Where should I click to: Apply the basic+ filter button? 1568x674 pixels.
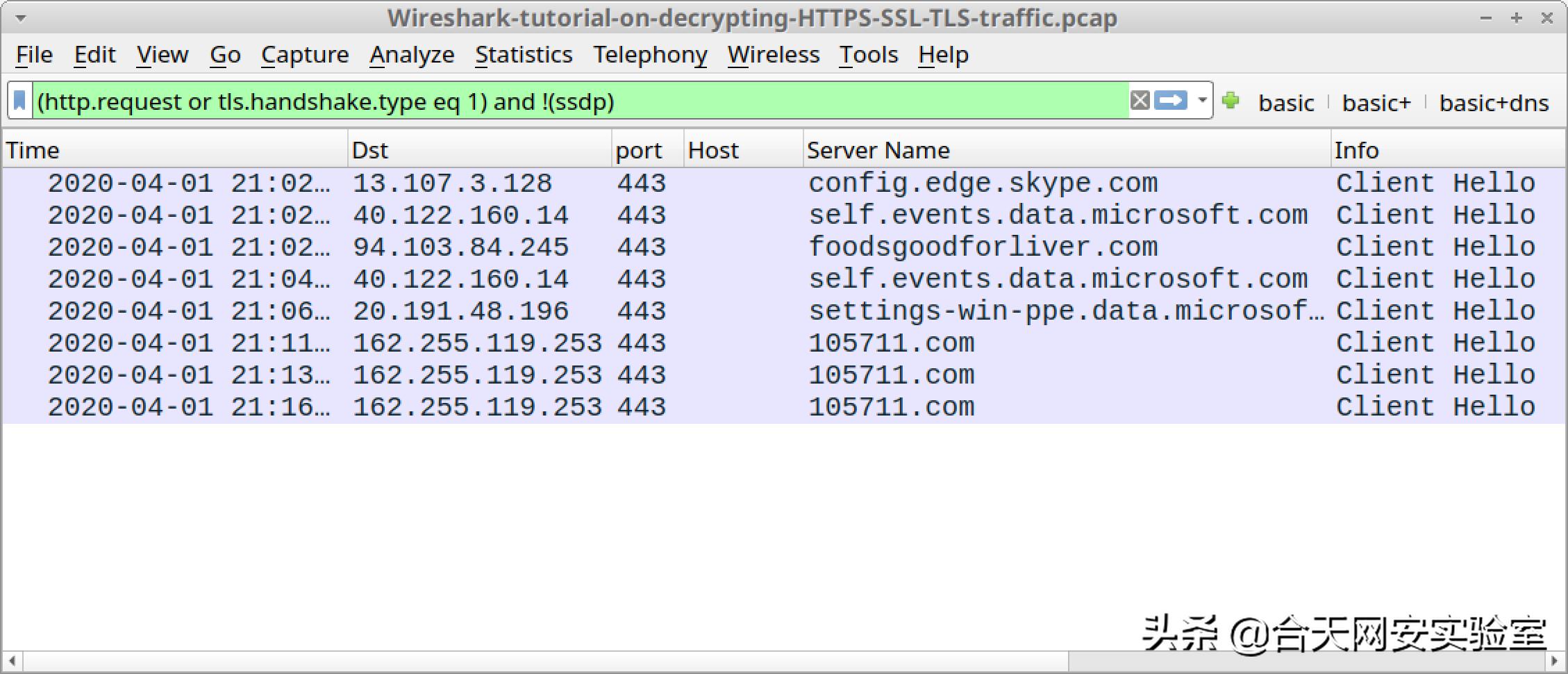1376,103
